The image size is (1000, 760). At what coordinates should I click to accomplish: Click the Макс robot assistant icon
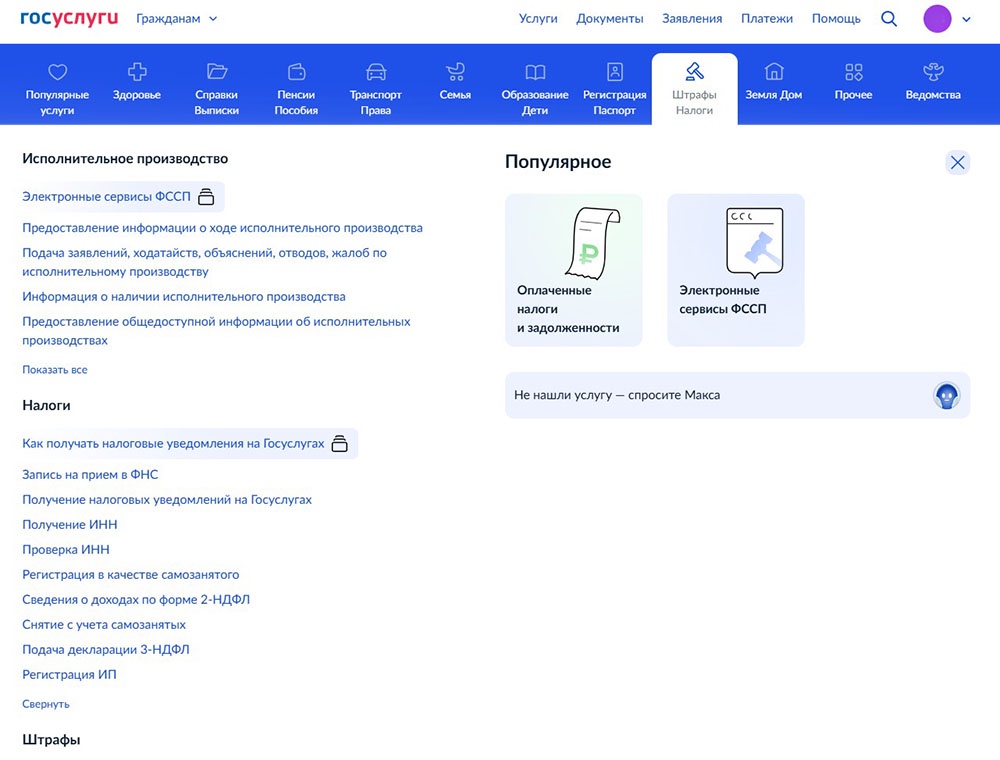(948, 395)
